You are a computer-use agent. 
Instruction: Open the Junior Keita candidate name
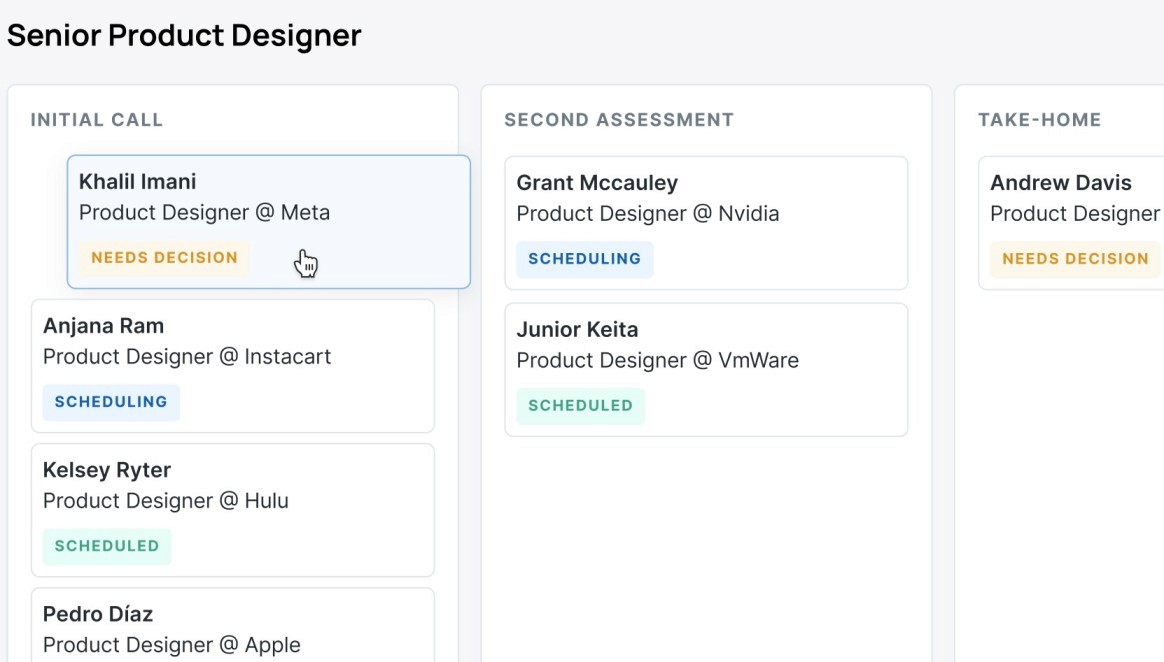pos(577,329)
